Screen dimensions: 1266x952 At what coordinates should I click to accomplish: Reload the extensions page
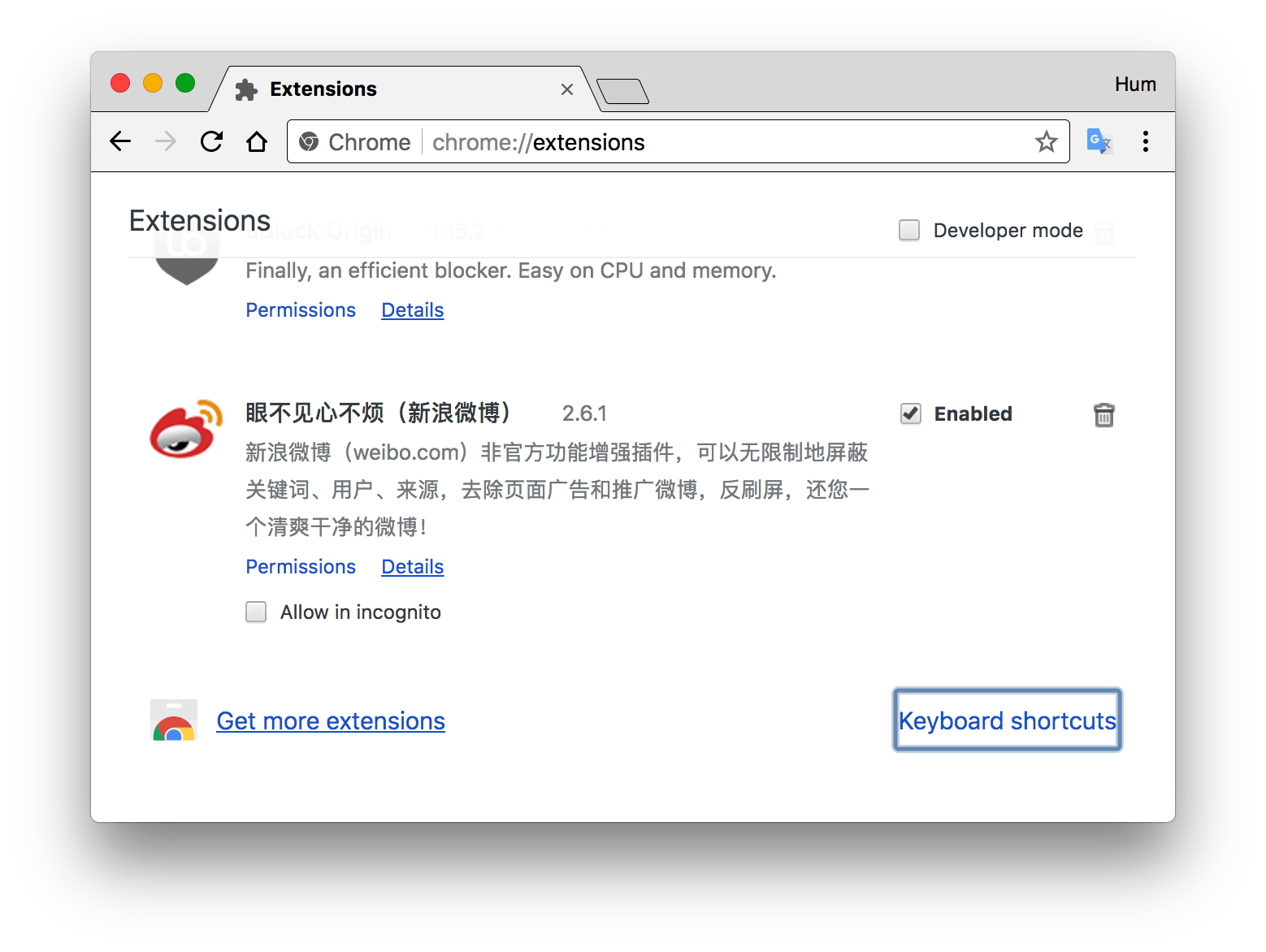[211, 141]
